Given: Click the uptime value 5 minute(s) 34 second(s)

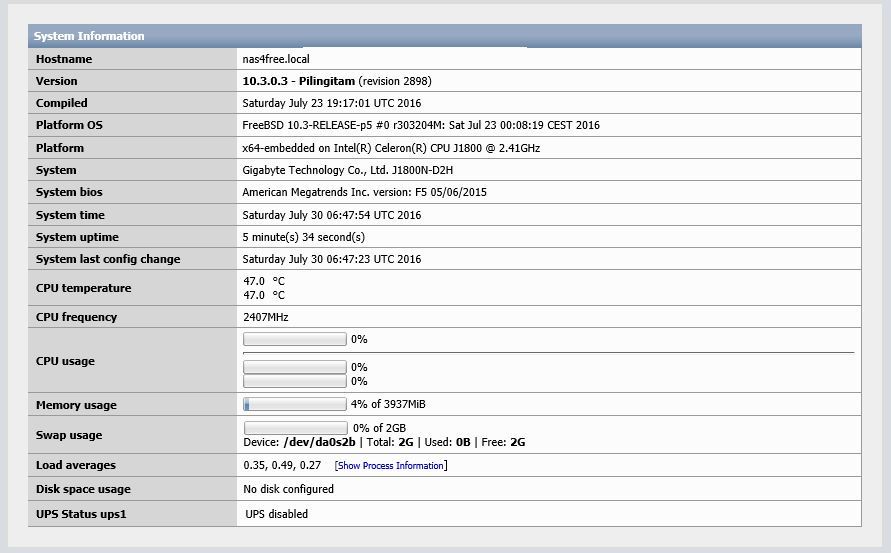Looking at the screenshot, I should [x=303, y=237].
